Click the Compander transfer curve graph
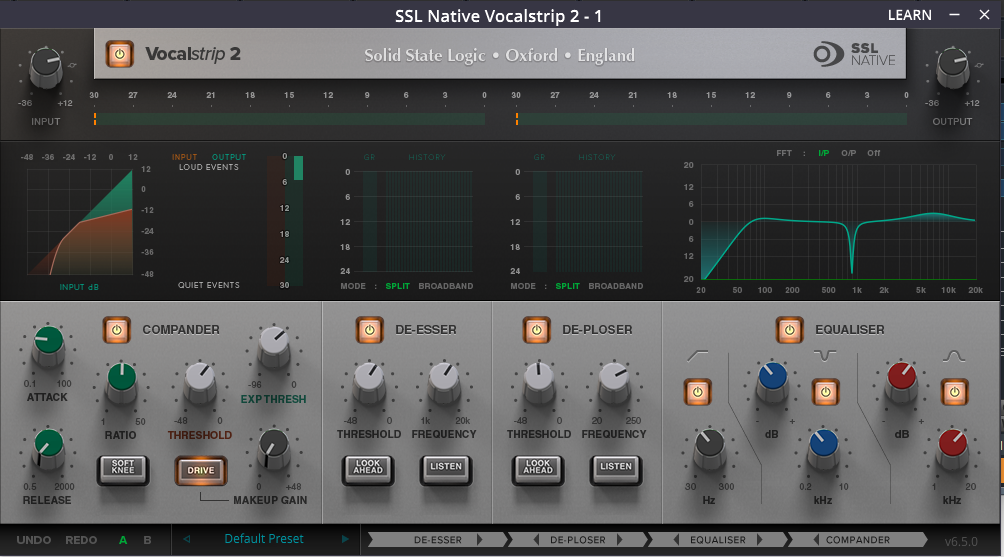The image size is (1004, 557). coord(80,222)
